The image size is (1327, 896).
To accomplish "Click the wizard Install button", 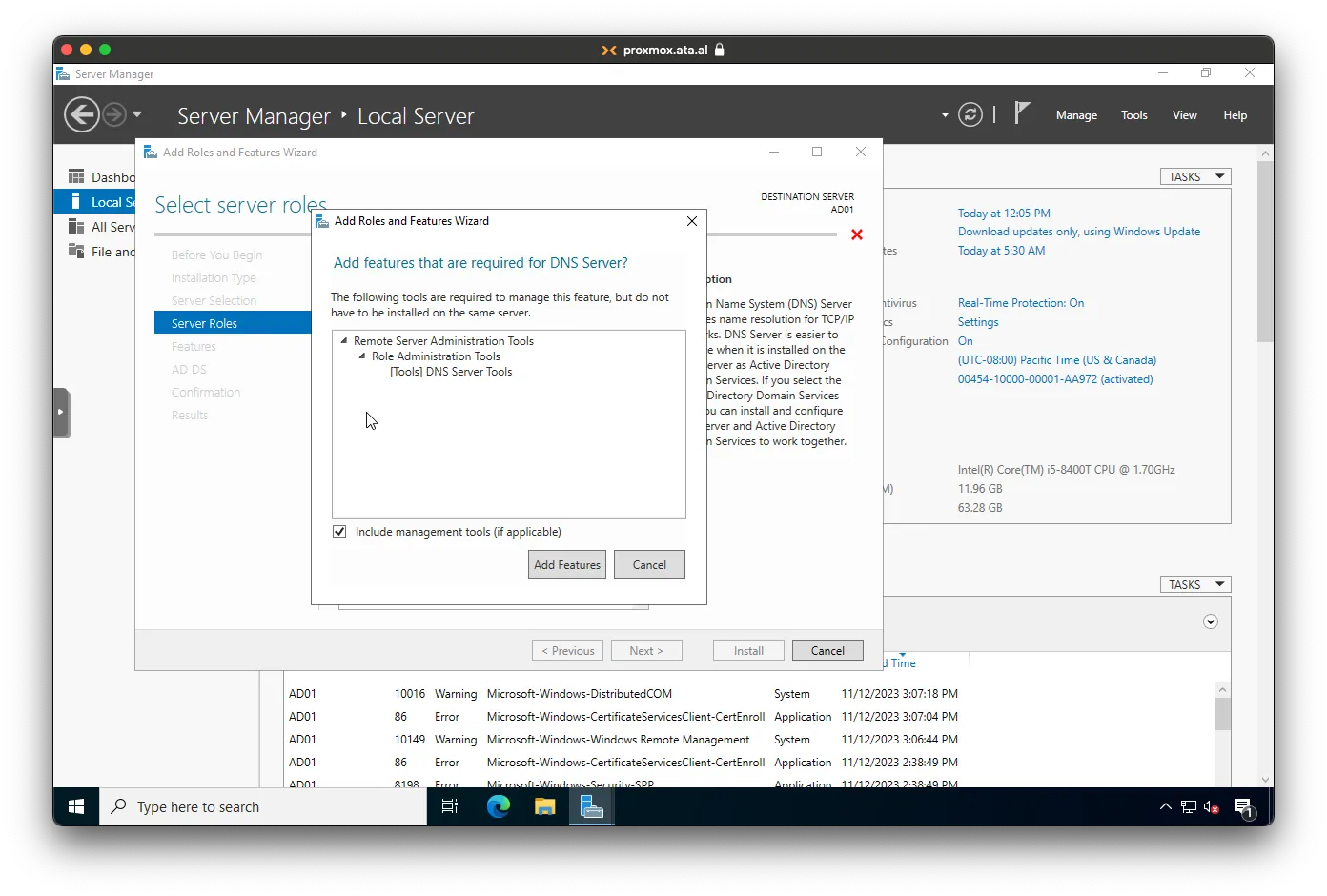I will tap(748, 651).
